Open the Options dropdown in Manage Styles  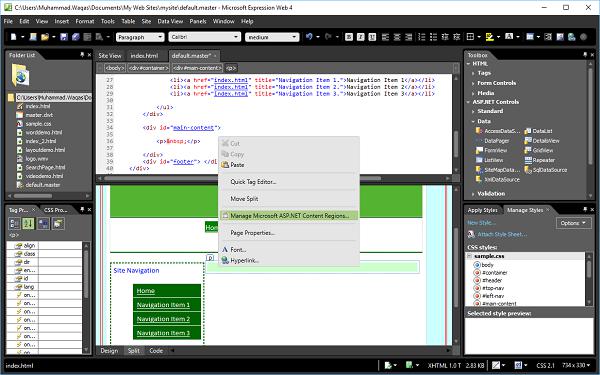click(x=573, y=223)
